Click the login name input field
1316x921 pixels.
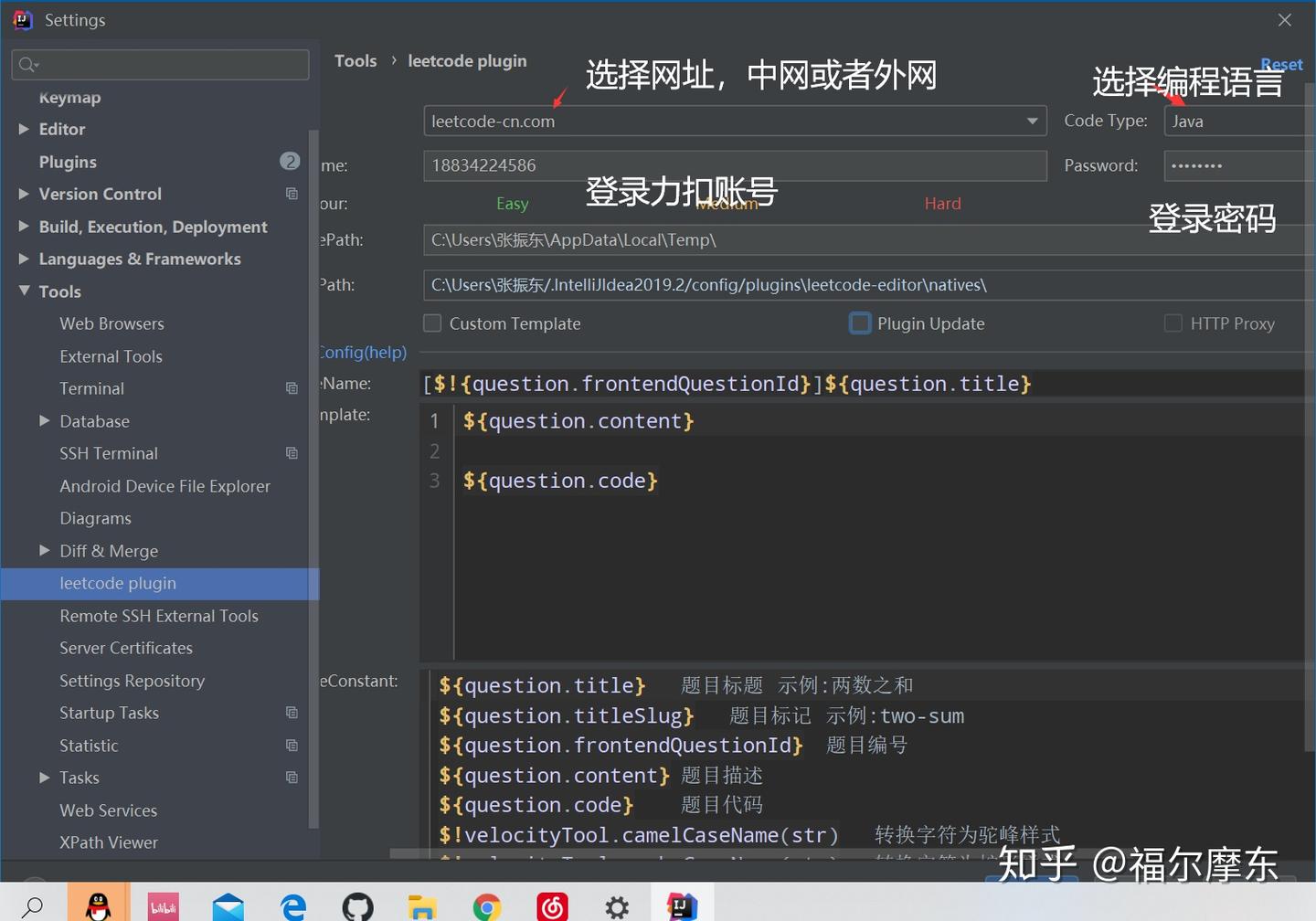[x=735, y=165]
